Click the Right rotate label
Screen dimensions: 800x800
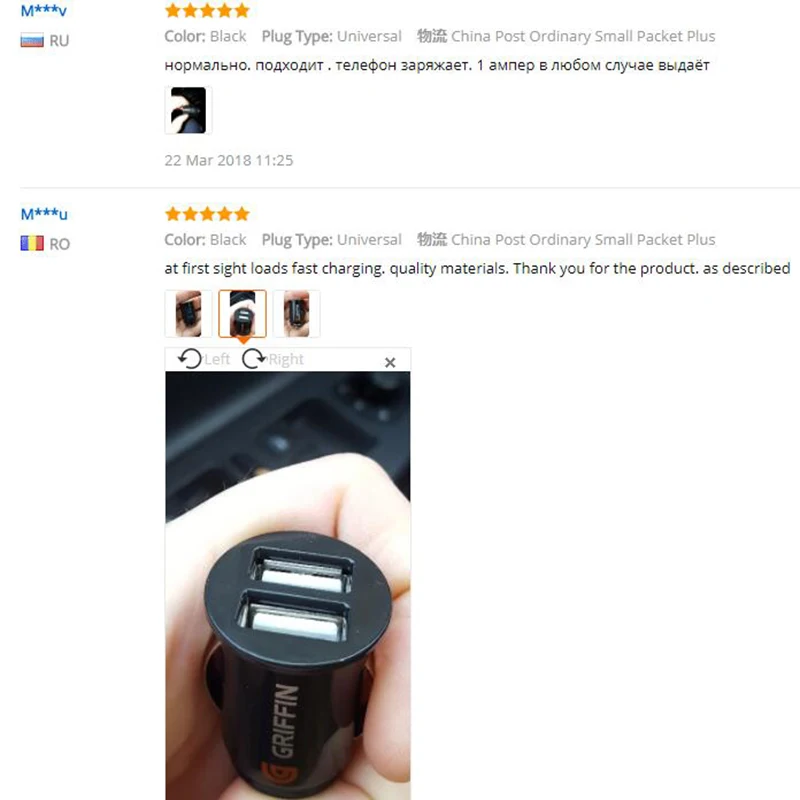[x=286, y=359]
